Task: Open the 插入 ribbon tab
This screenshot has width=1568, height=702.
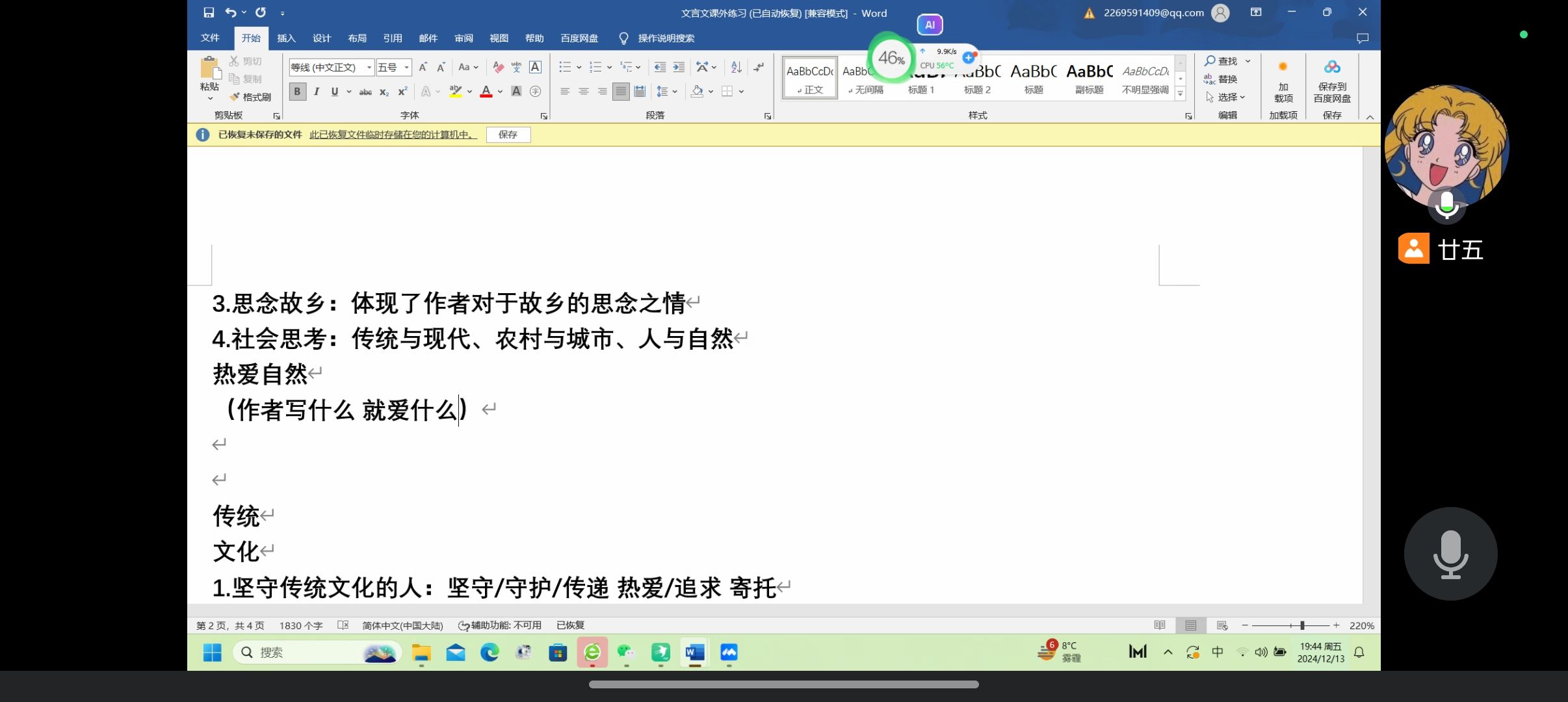Action: [x=286, y=38]
